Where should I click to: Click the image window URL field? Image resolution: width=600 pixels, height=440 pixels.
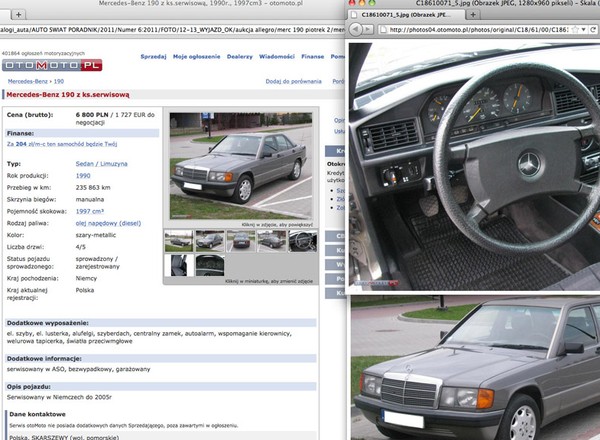[478, 29]
